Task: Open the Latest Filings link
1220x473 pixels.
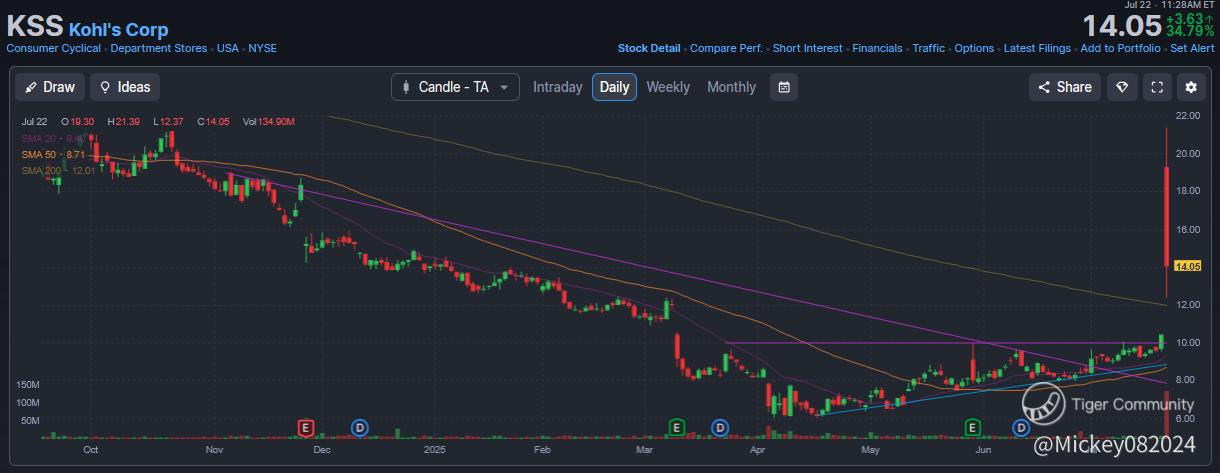Action: (x=1037, y=48)
